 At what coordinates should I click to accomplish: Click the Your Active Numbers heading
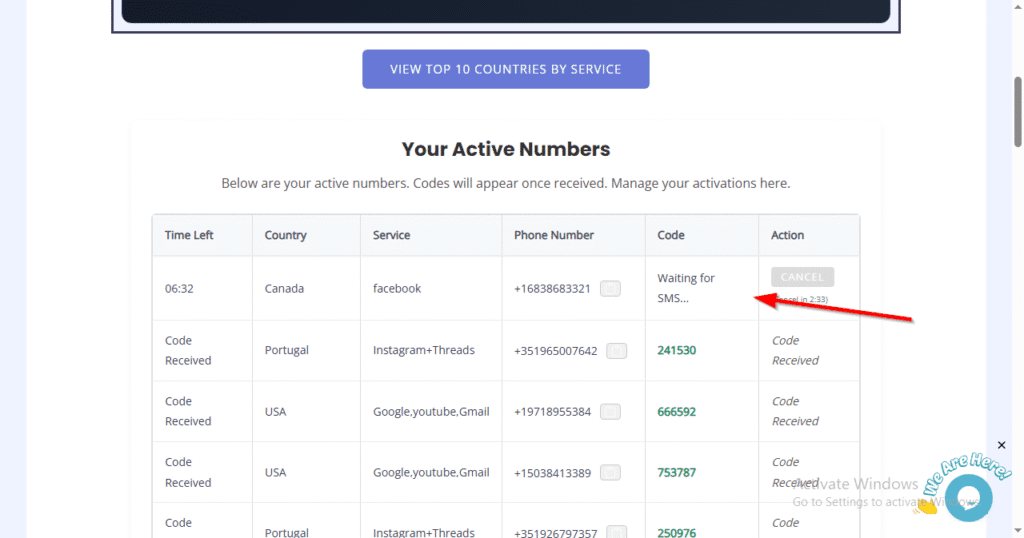pos(506,149)
